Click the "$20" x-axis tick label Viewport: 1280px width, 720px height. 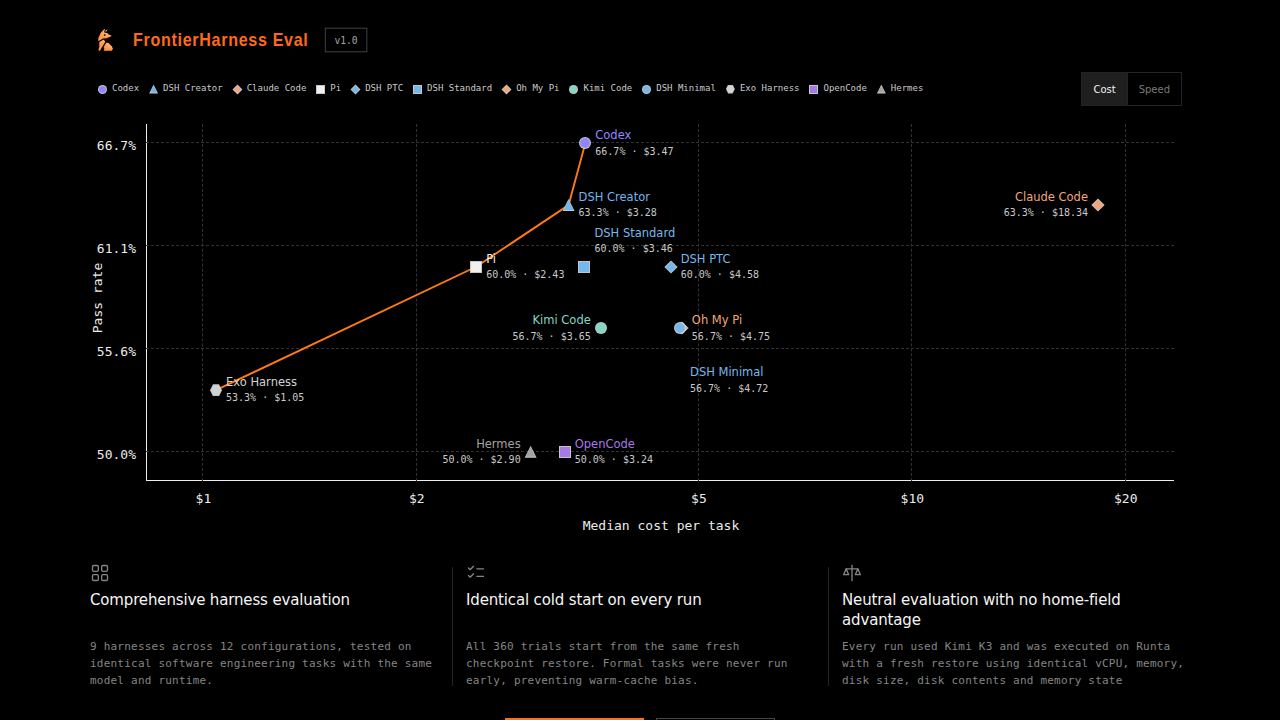click(1126, 498)
